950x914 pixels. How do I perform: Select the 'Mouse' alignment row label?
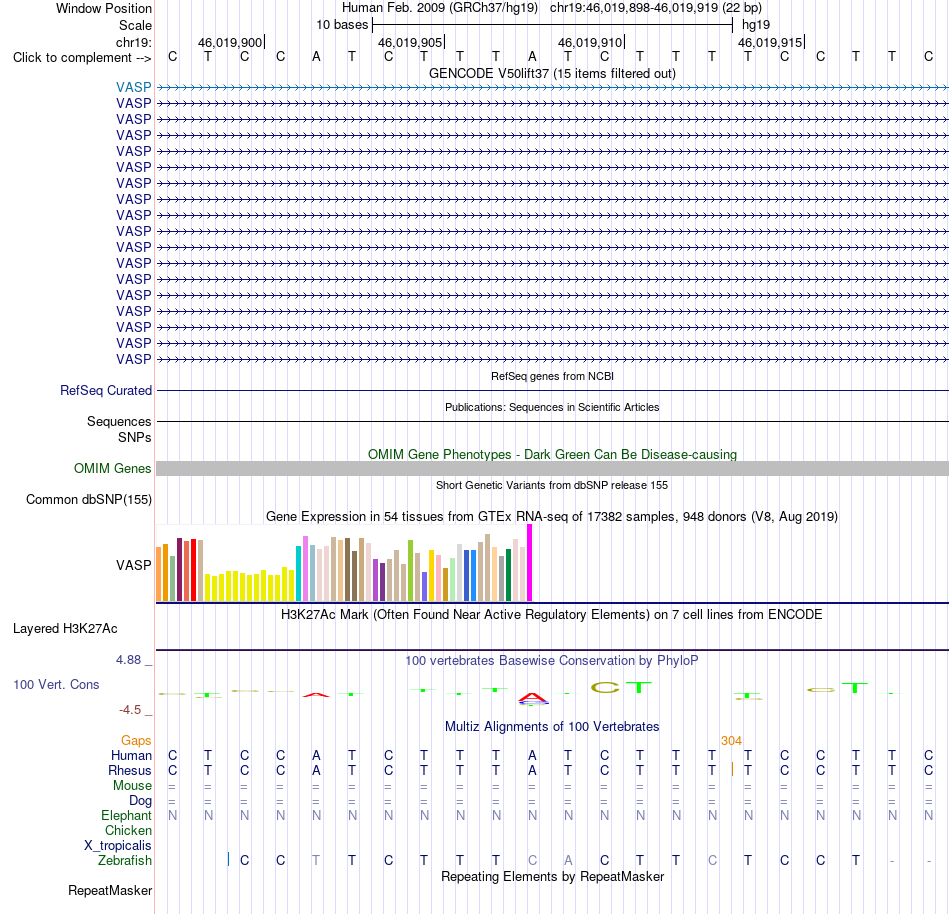(133, 786)
